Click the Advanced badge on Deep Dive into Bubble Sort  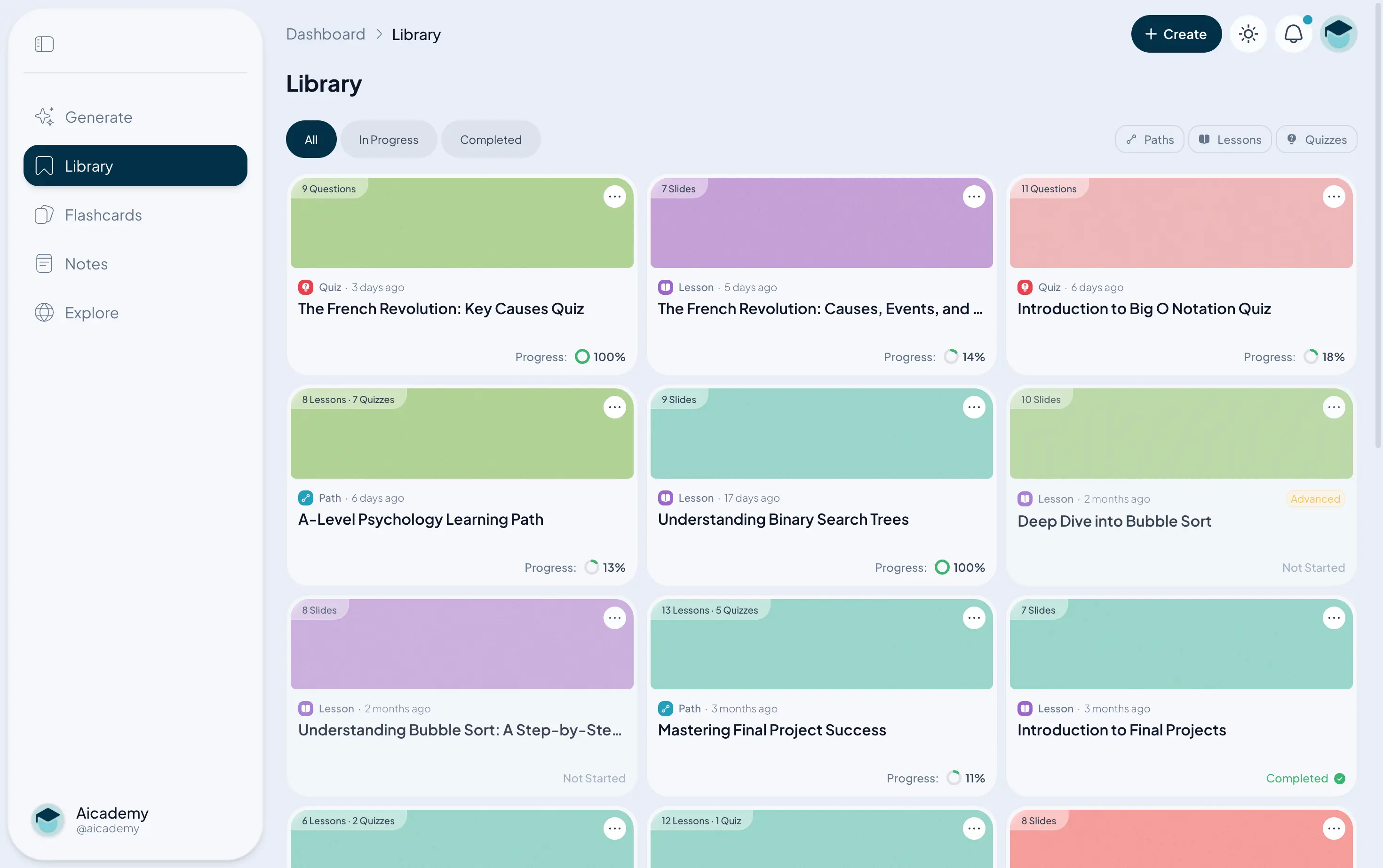(1315, 499)
